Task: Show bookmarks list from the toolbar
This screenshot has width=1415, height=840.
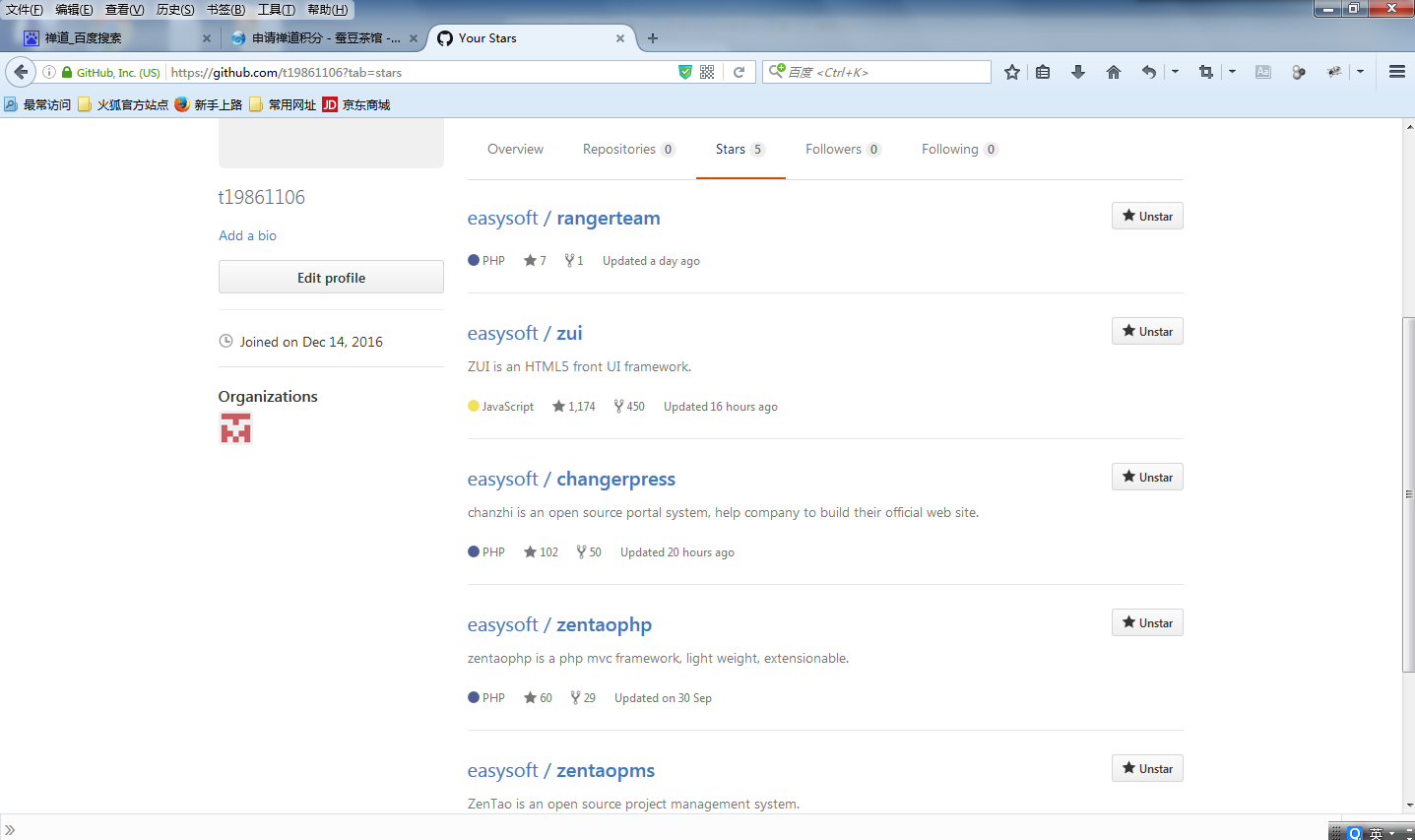Action: pyautogui.click(x=1043, y=72)
